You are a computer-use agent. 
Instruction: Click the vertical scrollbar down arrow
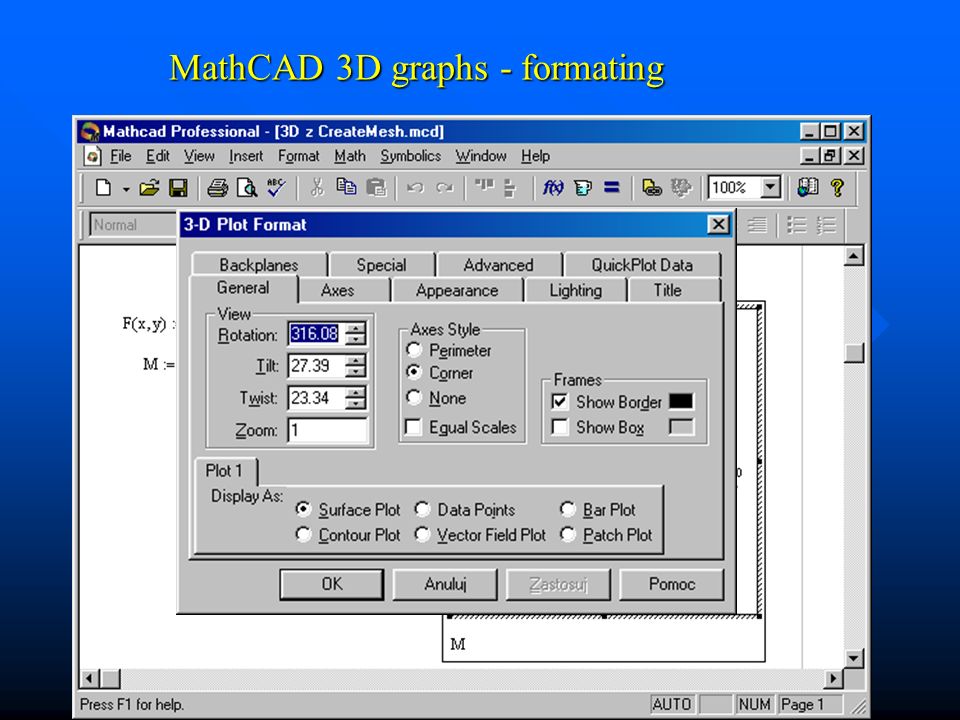coord(853,658)
